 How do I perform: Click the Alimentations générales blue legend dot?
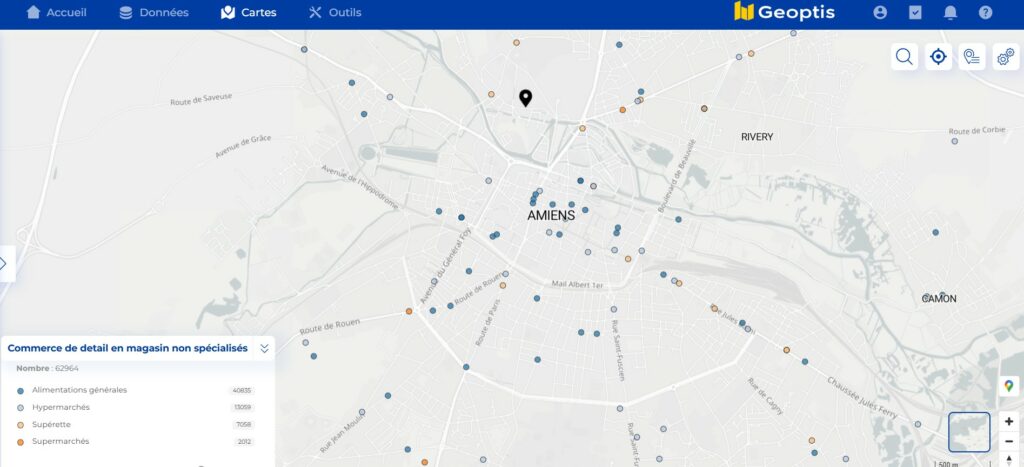pos(20,391)
